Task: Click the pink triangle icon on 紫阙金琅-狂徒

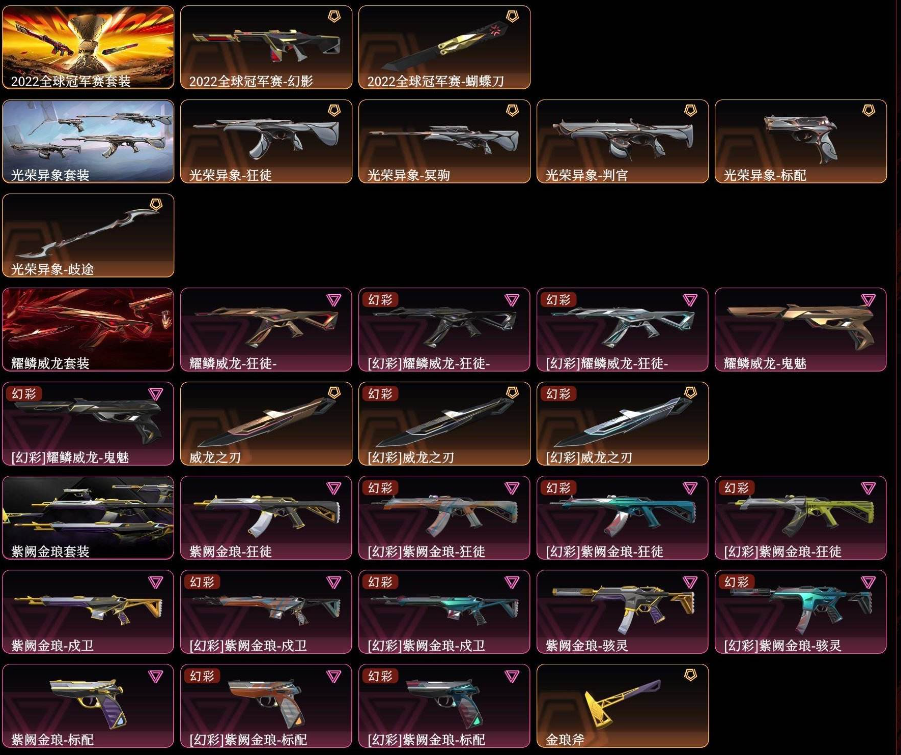Action: 334,488
